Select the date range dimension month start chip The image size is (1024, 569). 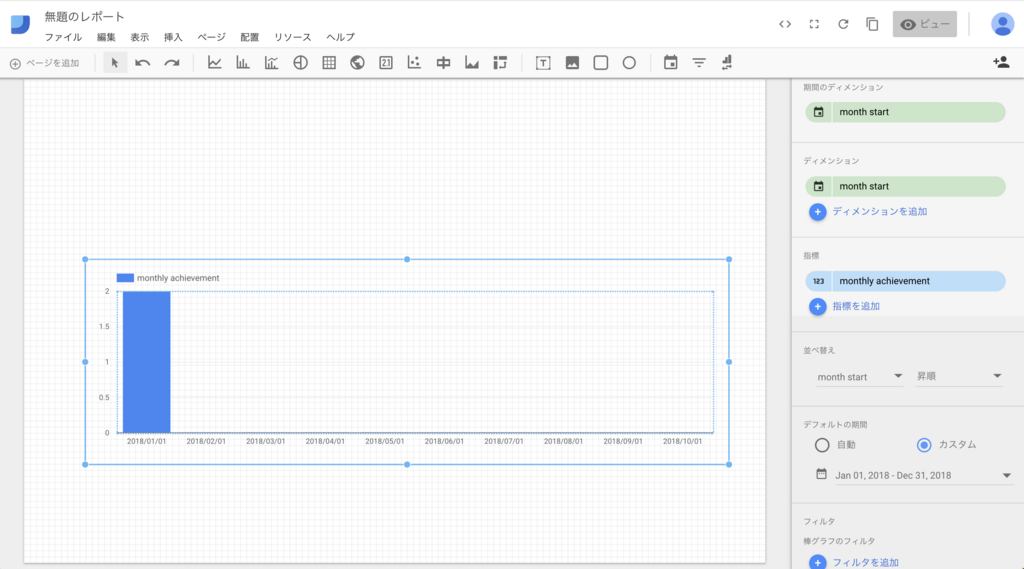(x=905, y=112)
